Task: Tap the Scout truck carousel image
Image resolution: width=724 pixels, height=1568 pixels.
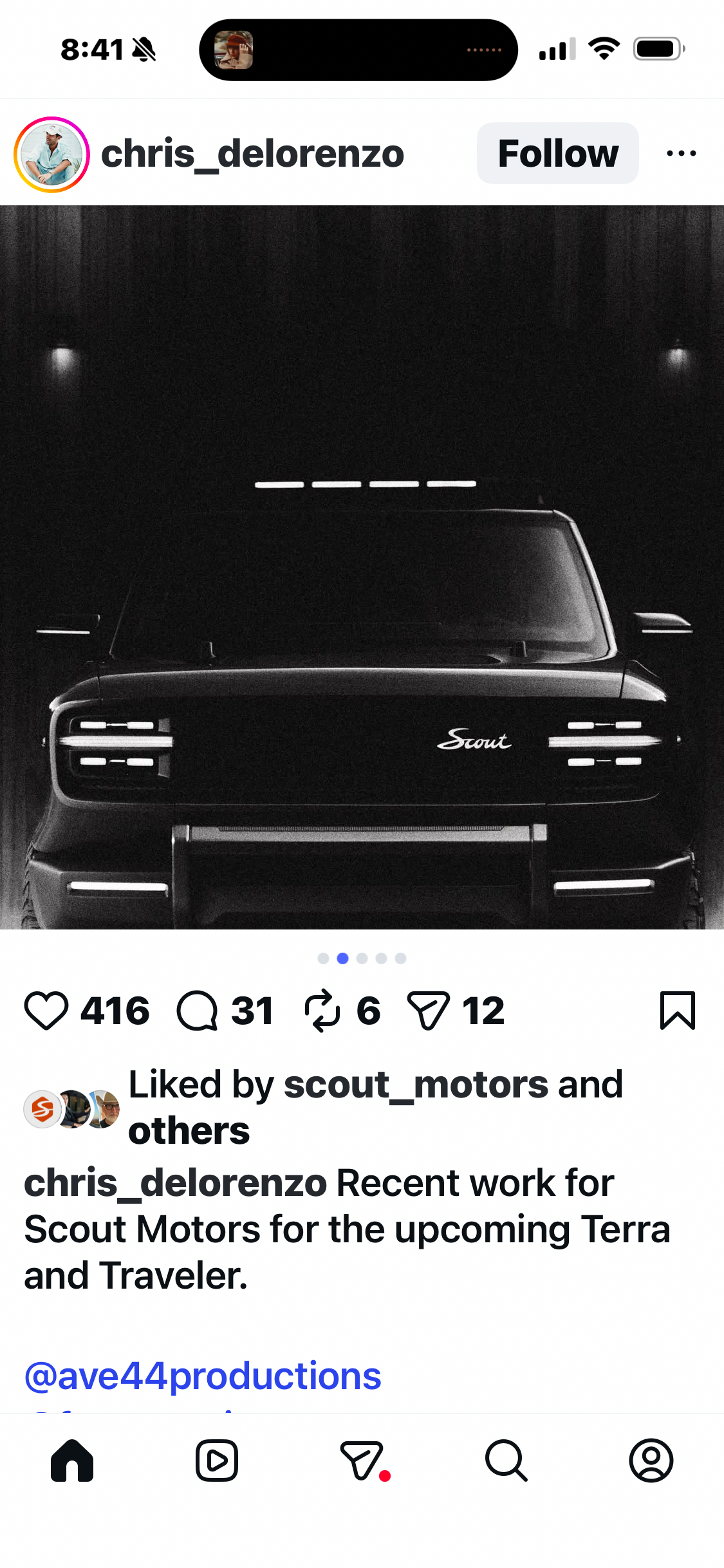Action: tap(362, 567)
